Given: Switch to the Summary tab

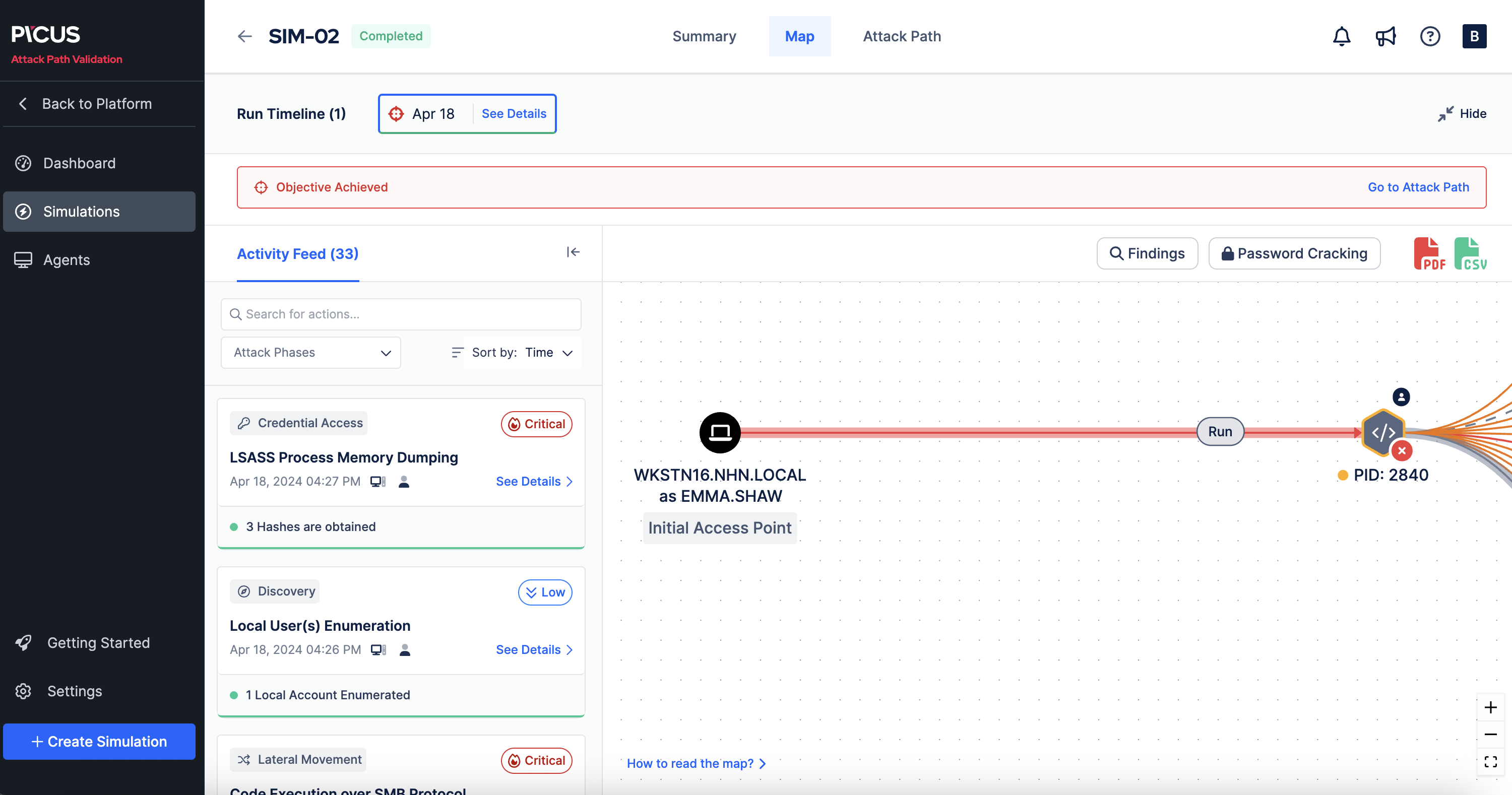Looking at the screenshot, I should [704, 36].
